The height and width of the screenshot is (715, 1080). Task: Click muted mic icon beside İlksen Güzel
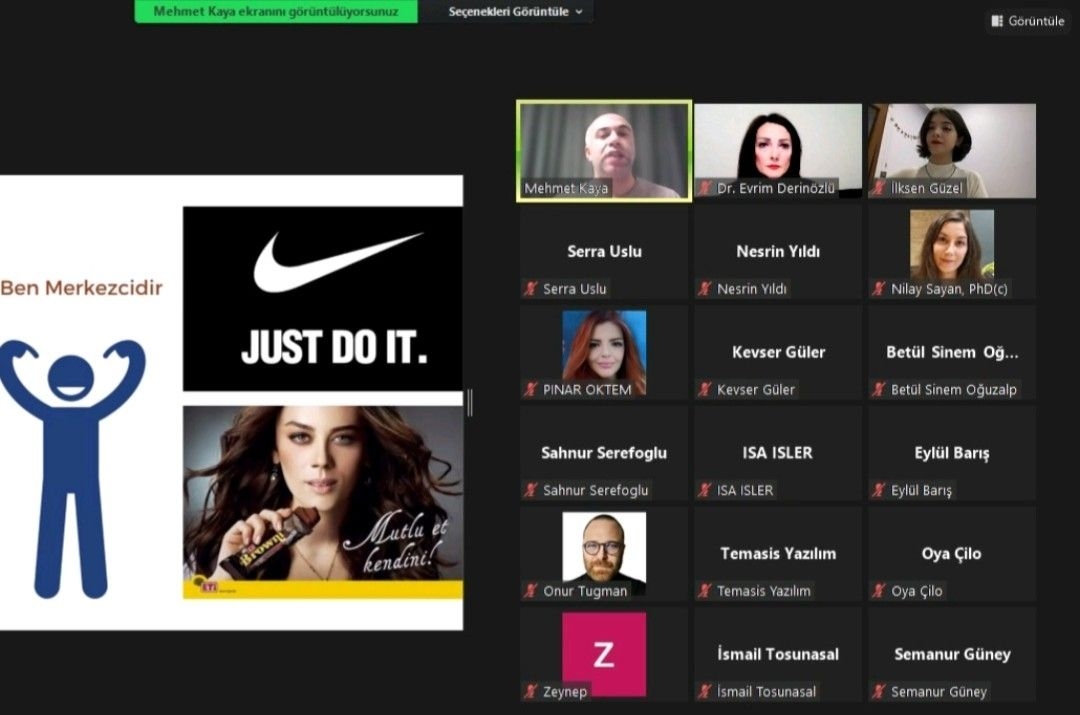pyautogui.click(x=878, y=188)
